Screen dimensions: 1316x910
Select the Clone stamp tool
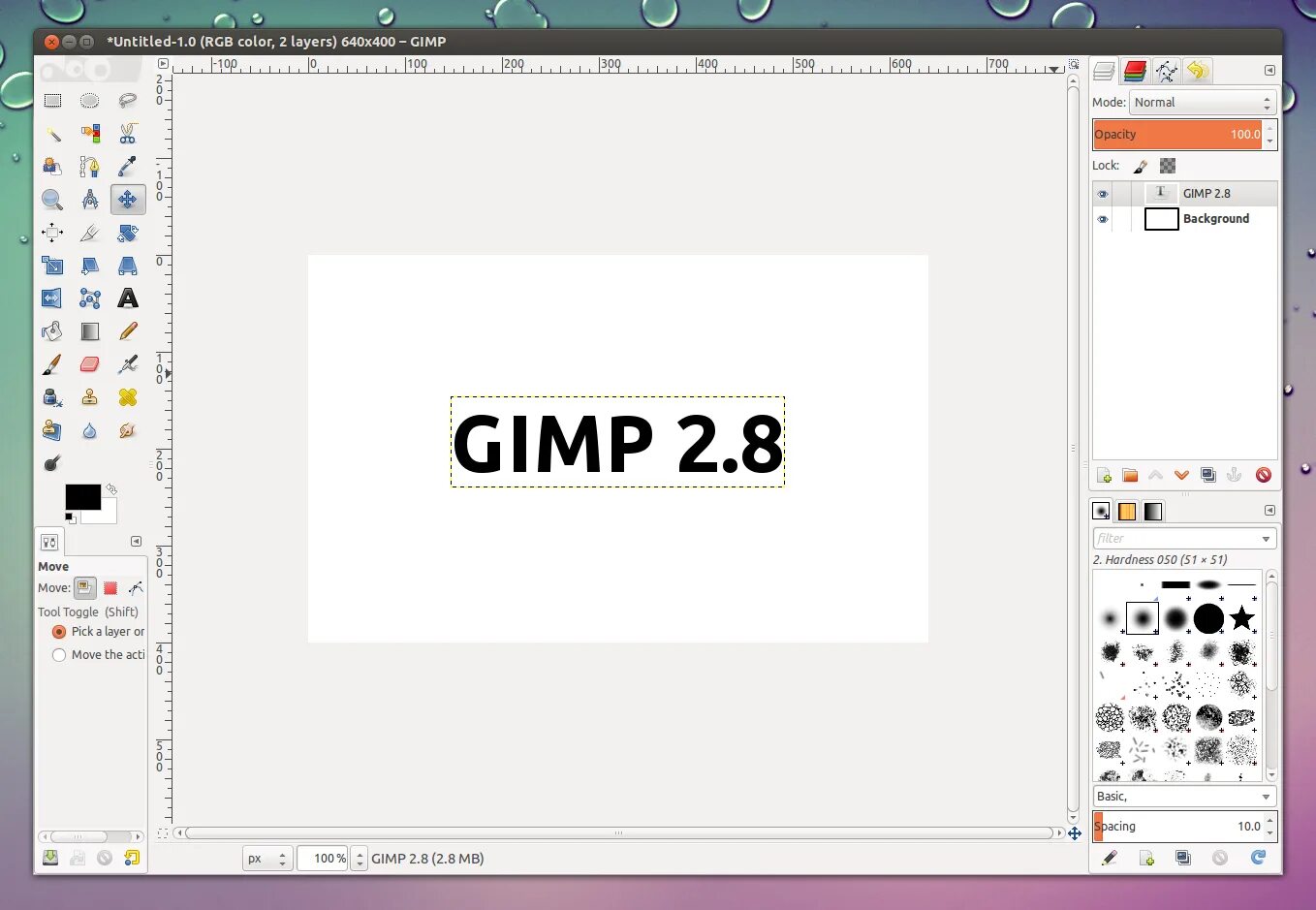90,397
